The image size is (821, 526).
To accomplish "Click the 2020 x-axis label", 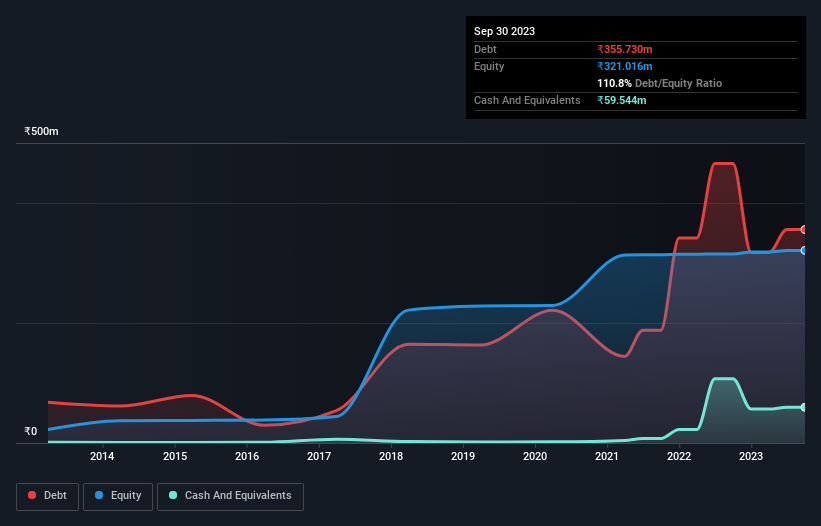I will click(535, 456).
